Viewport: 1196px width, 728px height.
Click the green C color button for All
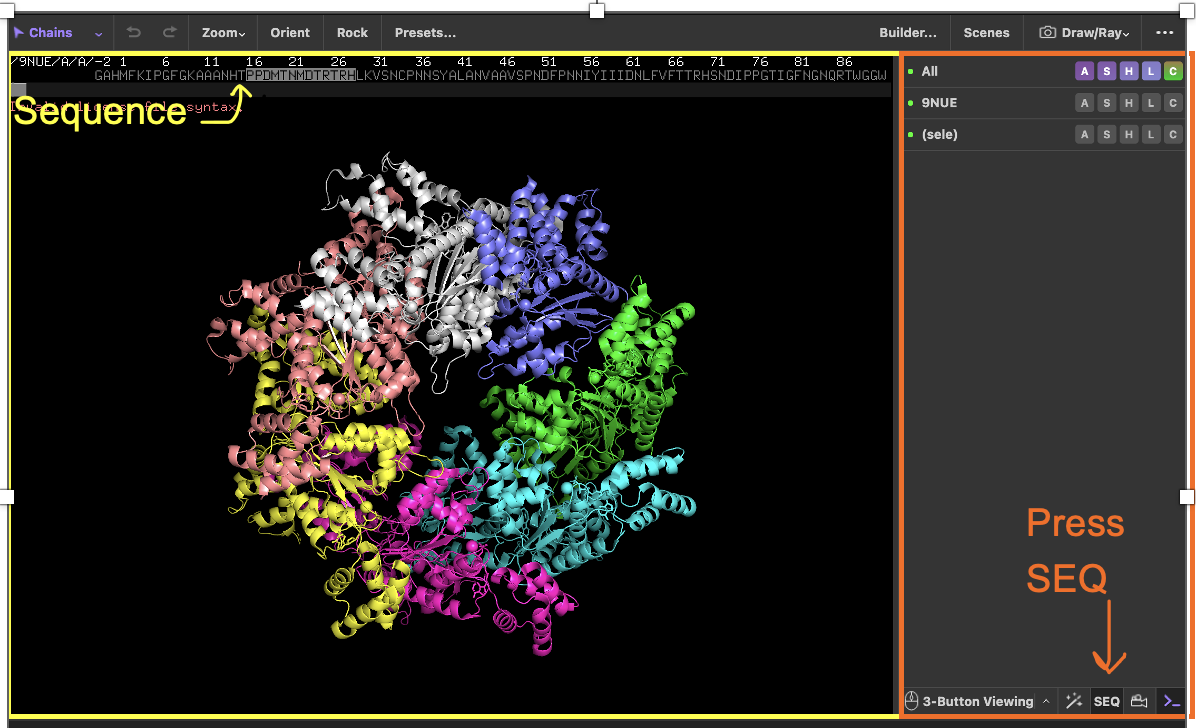[x=1173, y=71]
